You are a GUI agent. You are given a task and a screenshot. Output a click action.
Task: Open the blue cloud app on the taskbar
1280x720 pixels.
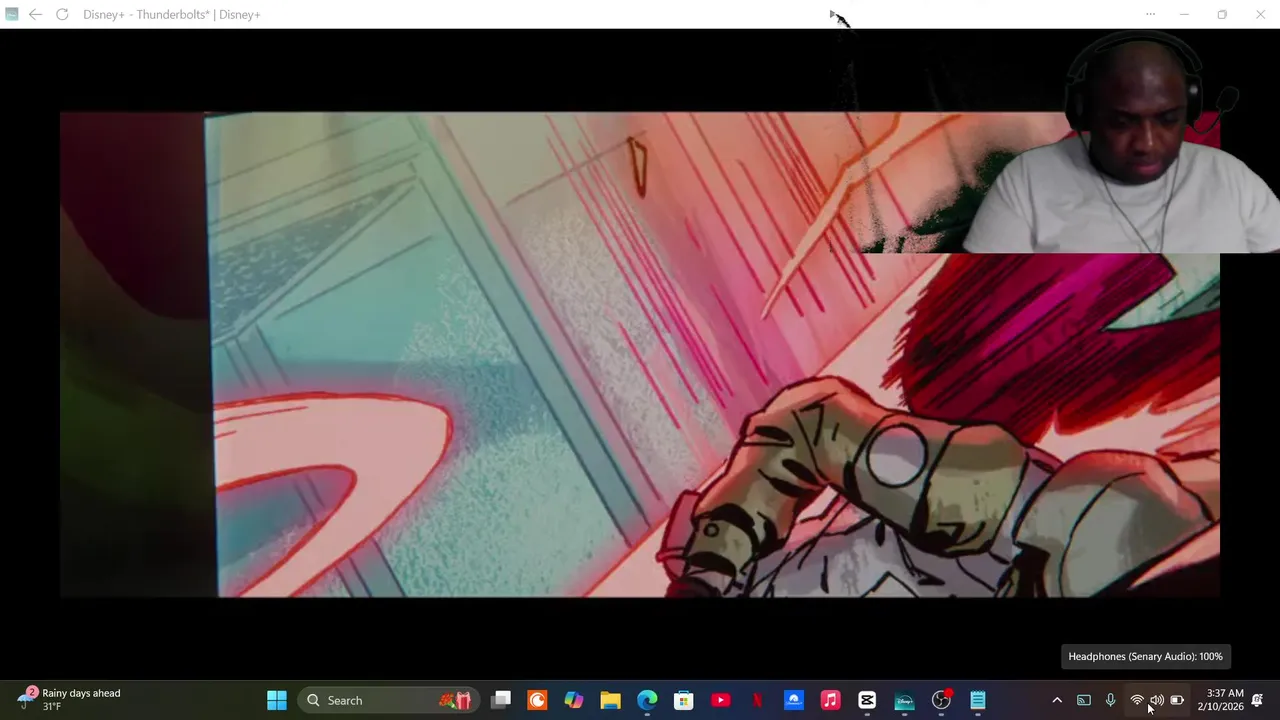click(794, 700)
